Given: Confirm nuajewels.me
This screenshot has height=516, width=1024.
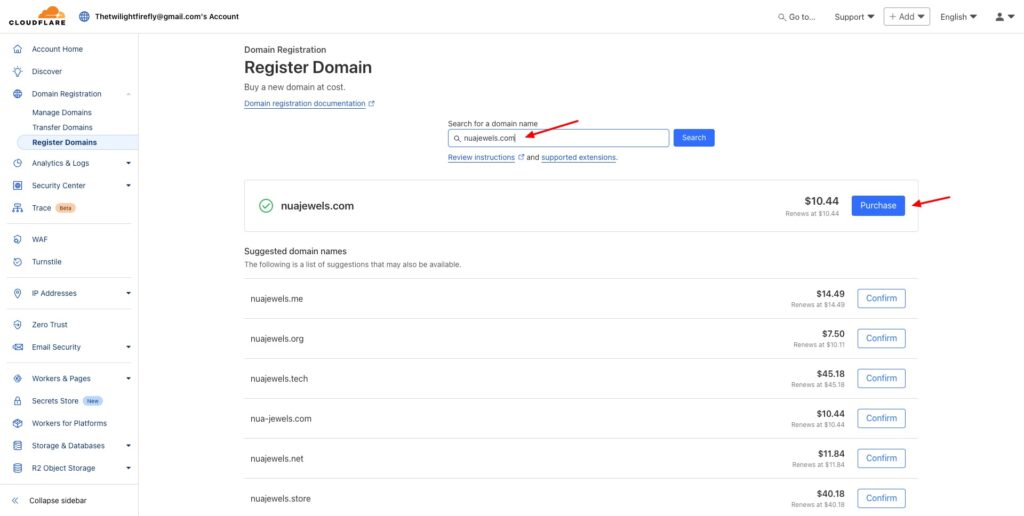Looking at the screenshot, I should pyautogui.click(x=881, y=298).
